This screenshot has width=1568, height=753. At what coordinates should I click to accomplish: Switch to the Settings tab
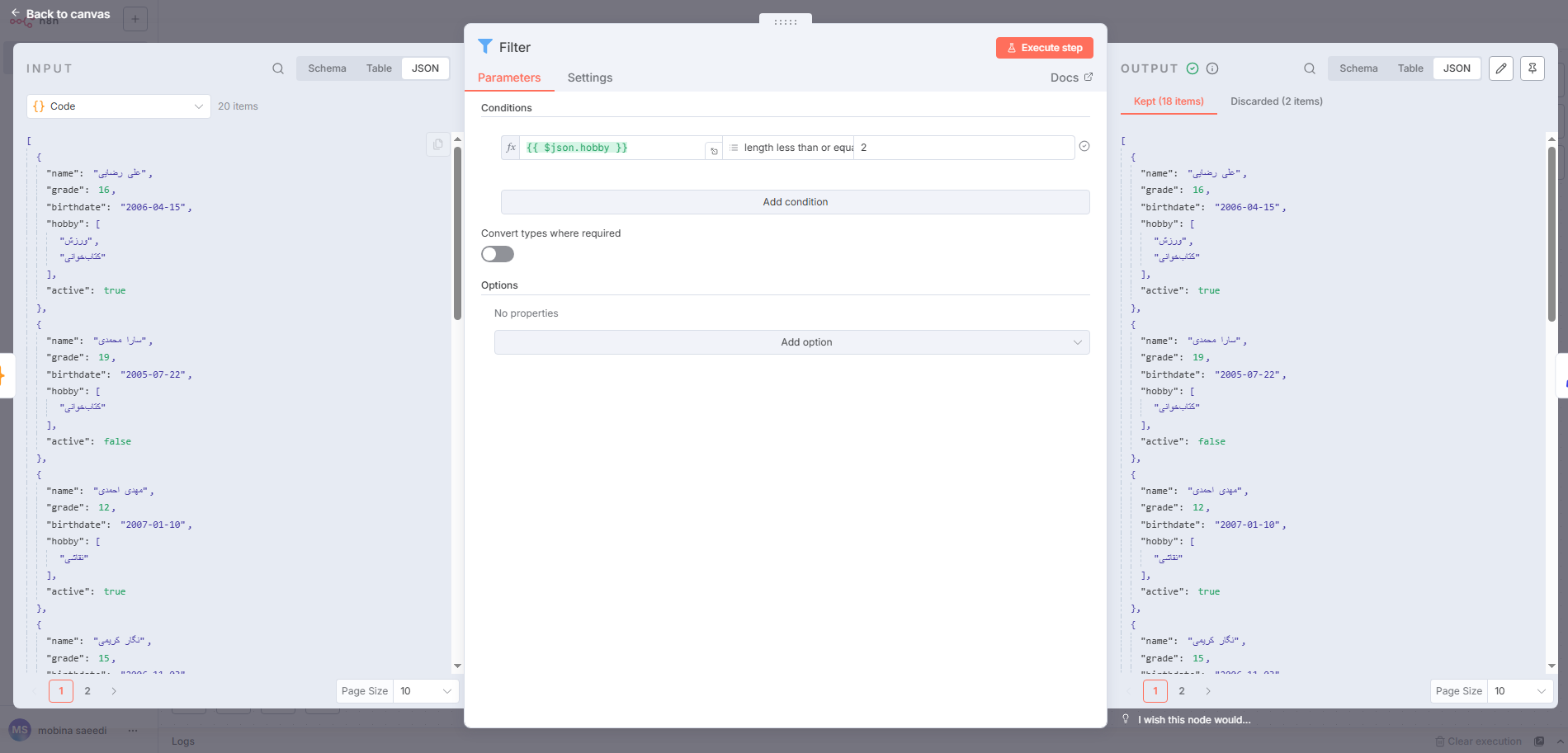tap(589, 78)
